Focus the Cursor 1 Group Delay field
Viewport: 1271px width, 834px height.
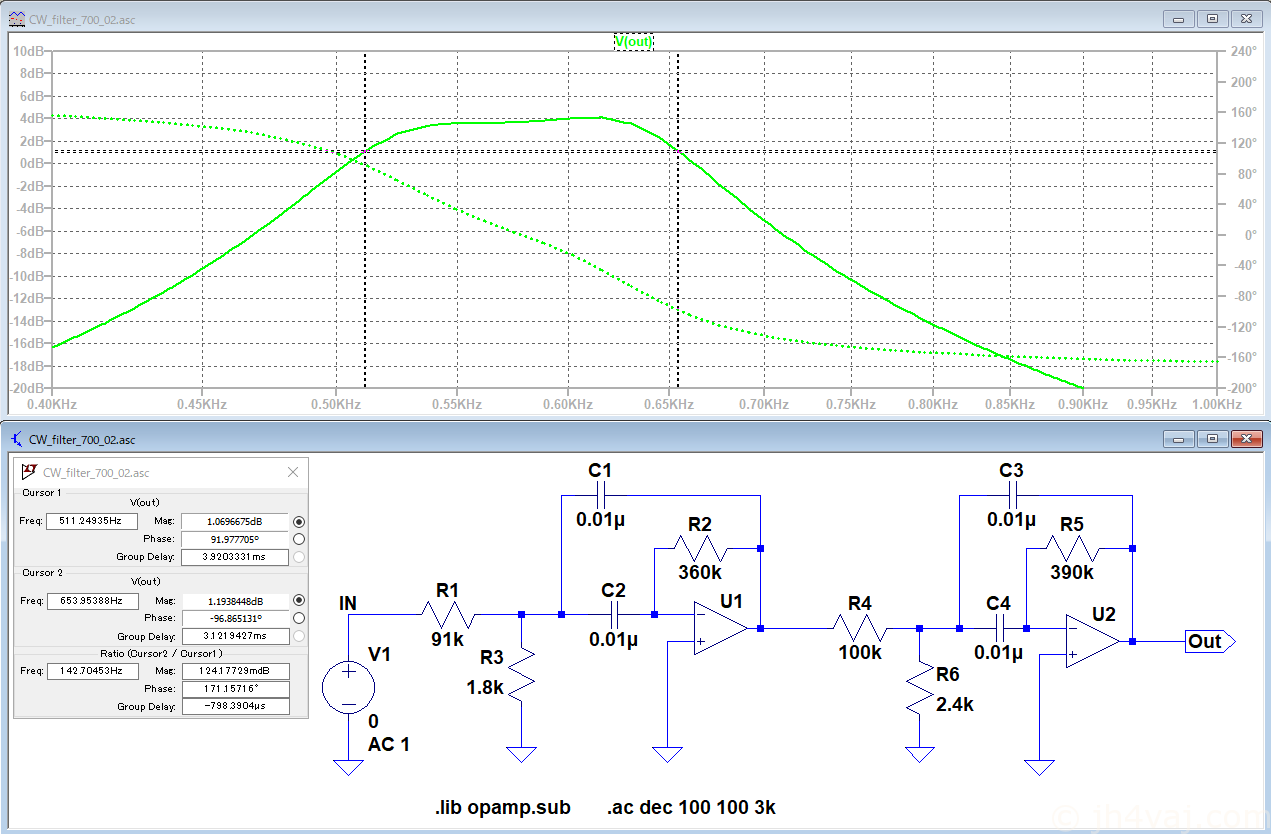(x=235, y=556)
